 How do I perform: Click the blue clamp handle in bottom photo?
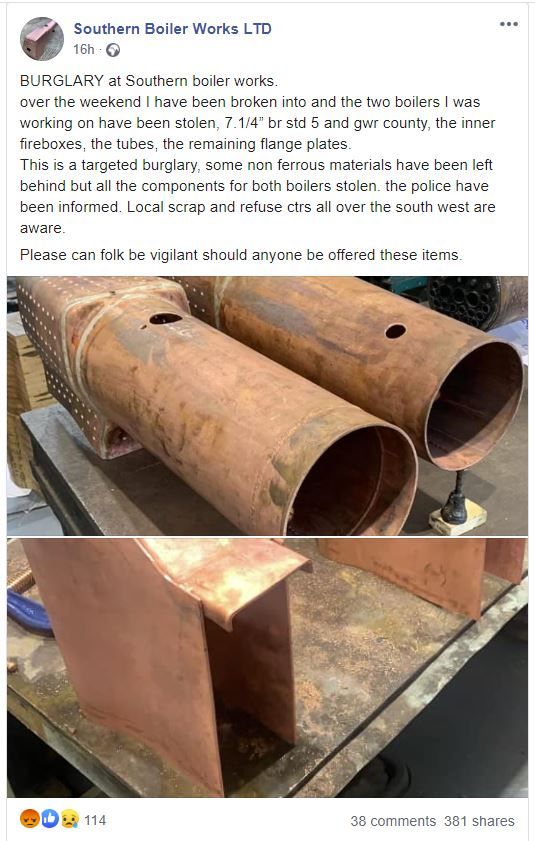click(28, 611)
